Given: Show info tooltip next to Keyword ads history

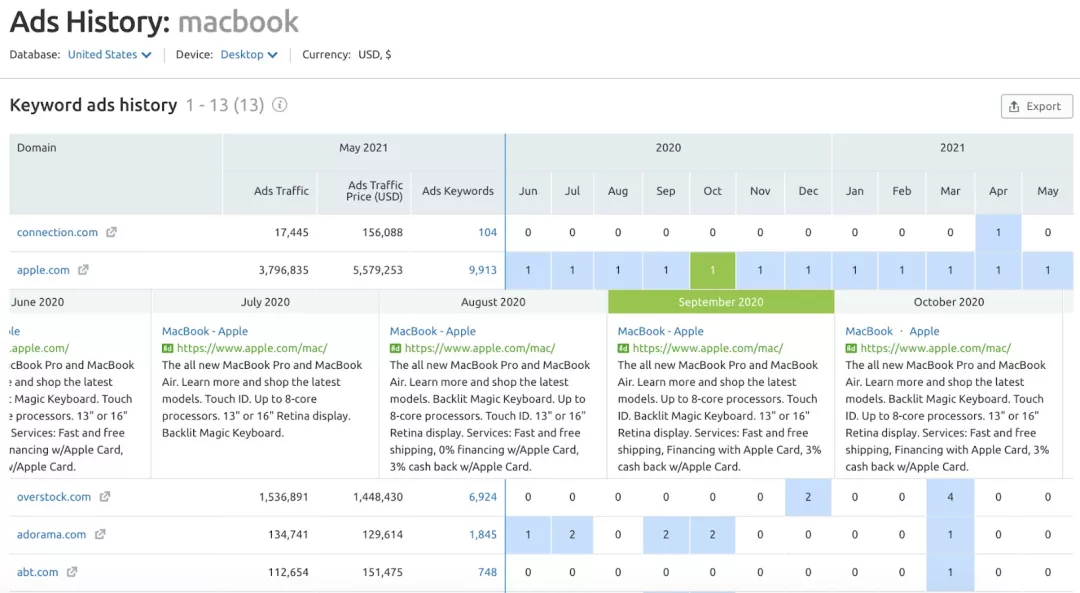Looking at the screenshot, I should click(x=279, y=105).
